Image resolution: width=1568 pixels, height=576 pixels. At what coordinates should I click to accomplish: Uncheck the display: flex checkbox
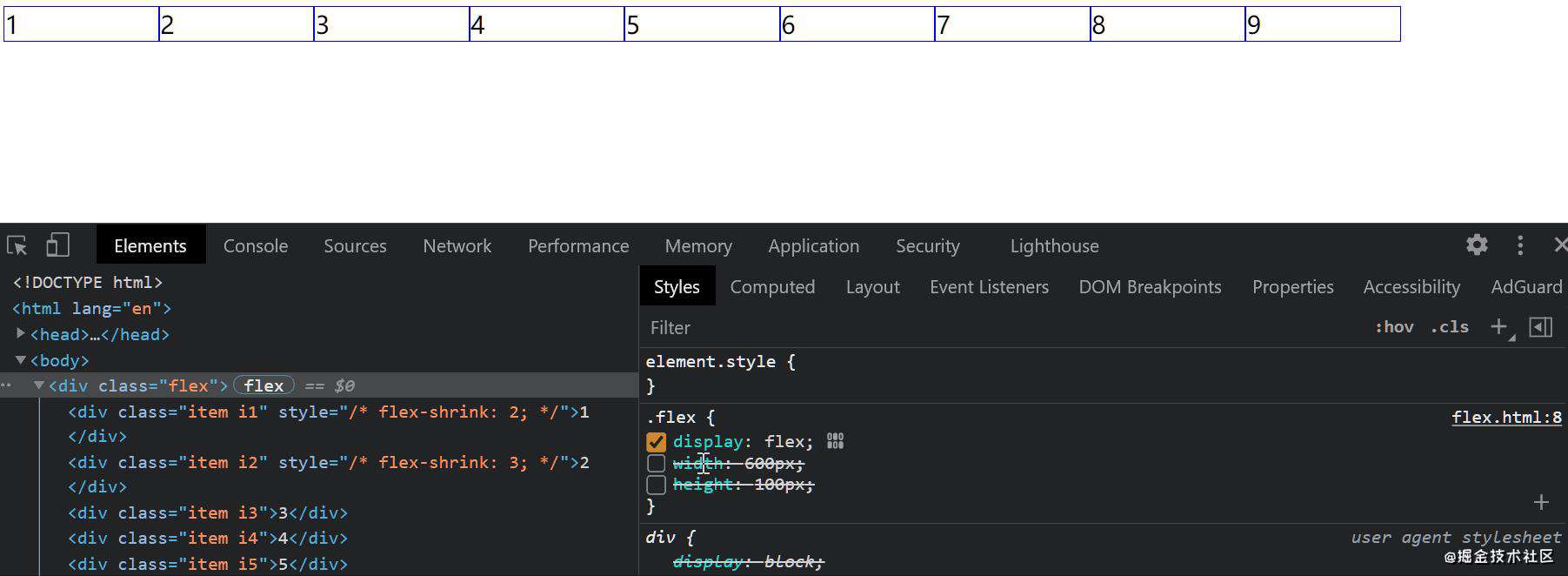656,442
